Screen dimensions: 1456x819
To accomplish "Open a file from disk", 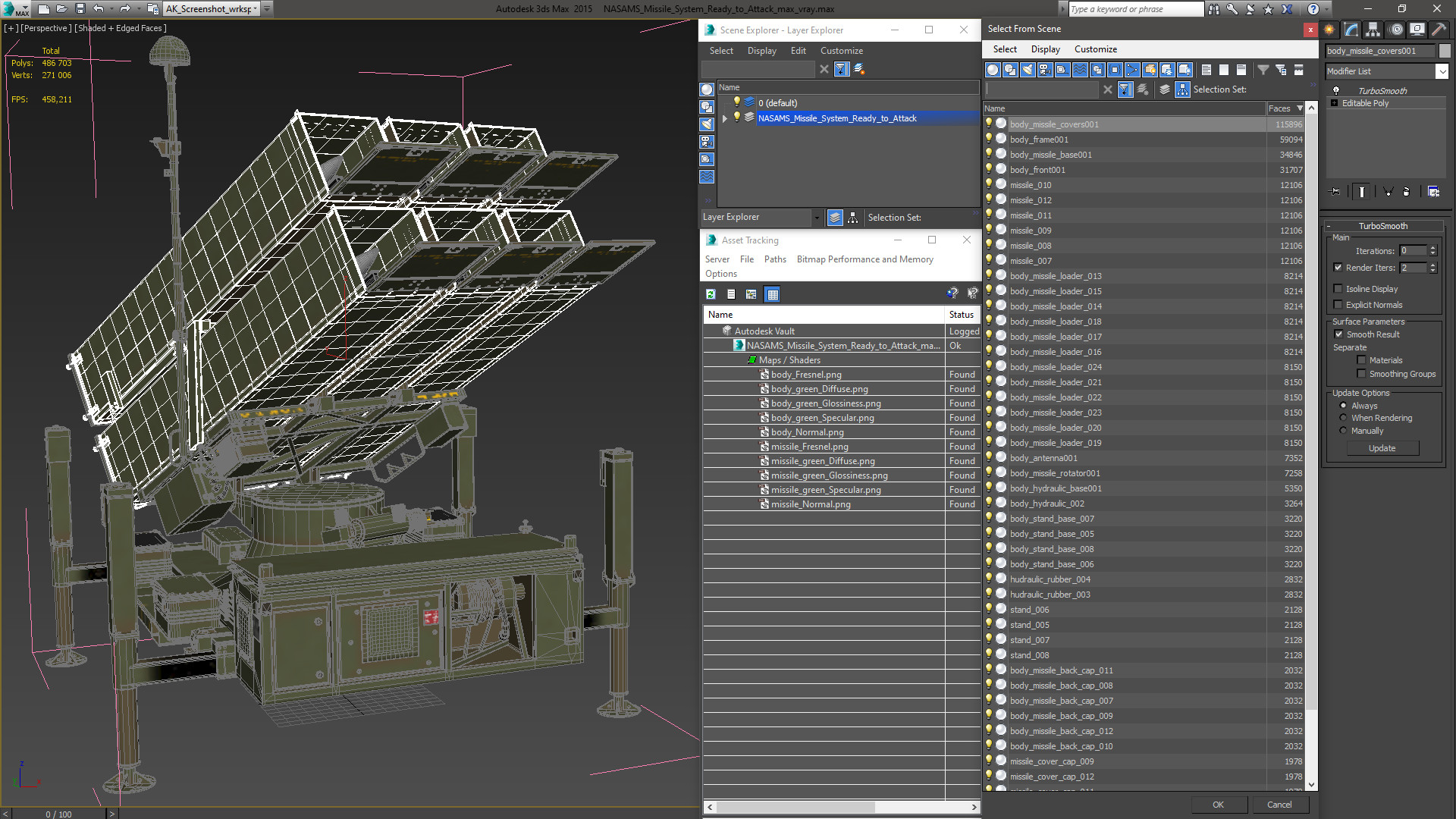I will [61, 9].
